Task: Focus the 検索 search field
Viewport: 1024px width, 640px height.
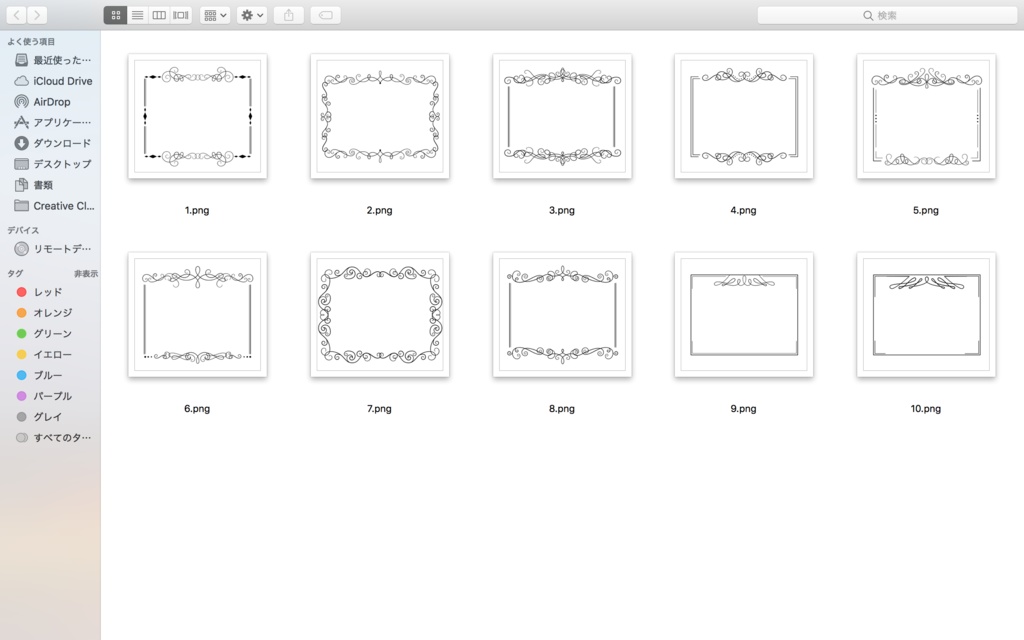Action: tap(887, 15)
